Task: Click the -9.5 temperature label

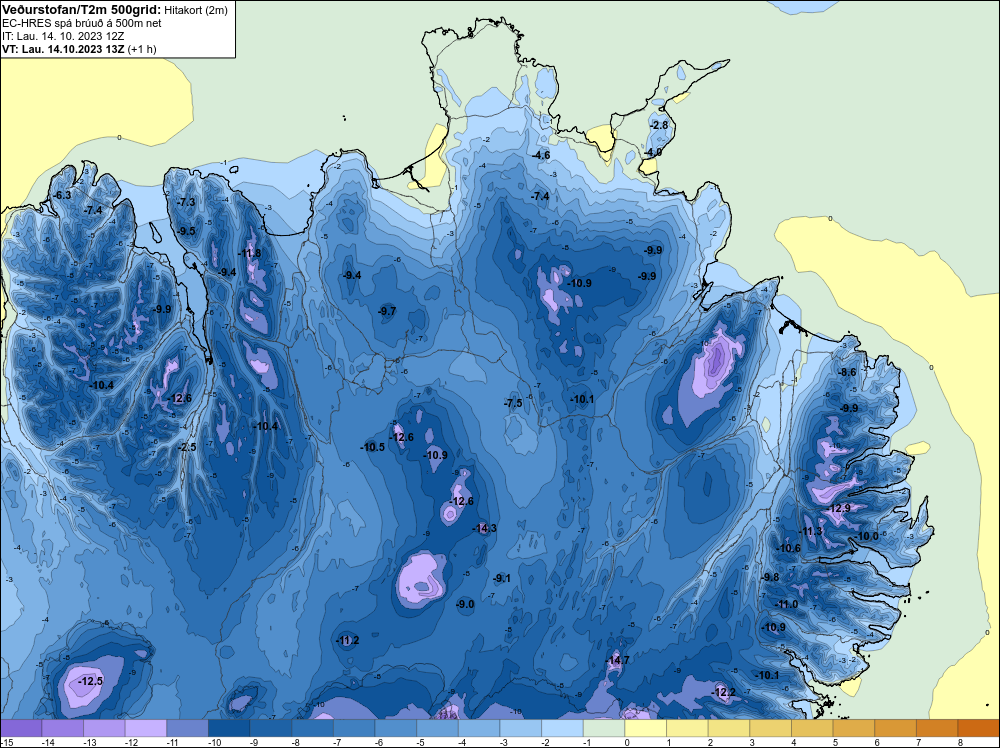Action: point(187,231)
